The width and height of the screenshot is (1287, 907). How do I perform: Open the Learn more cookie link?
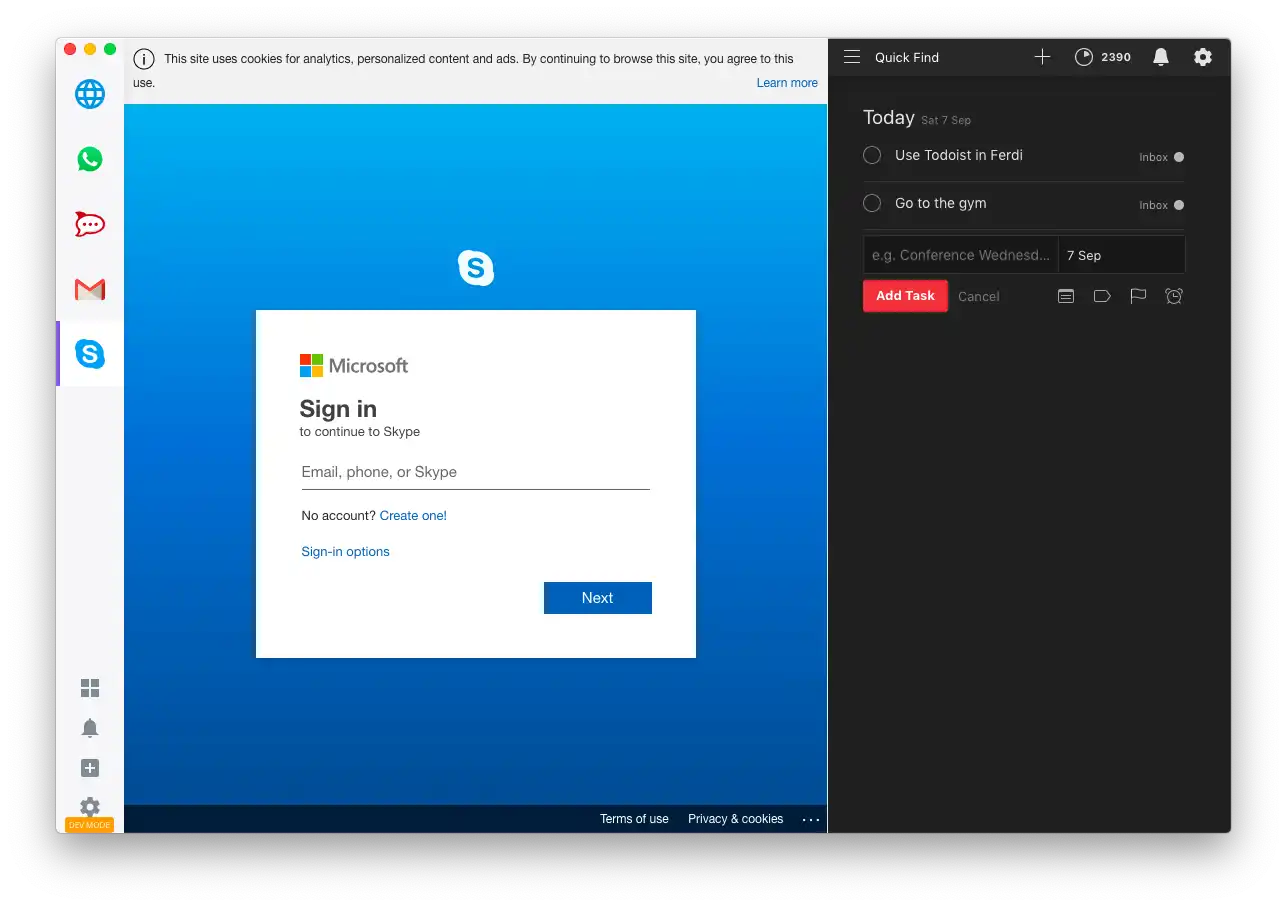tap(787, 83)
